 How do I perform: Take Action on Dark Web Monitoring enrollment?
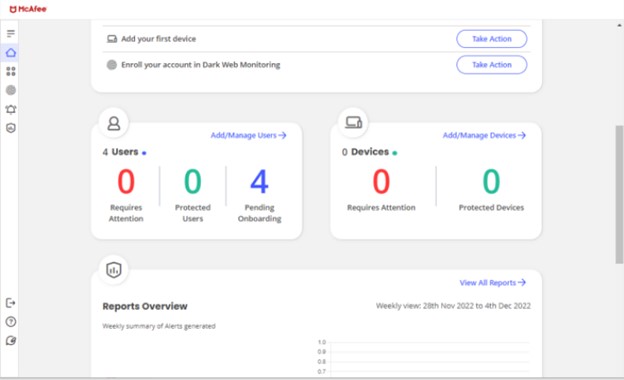tap(491, 65)
